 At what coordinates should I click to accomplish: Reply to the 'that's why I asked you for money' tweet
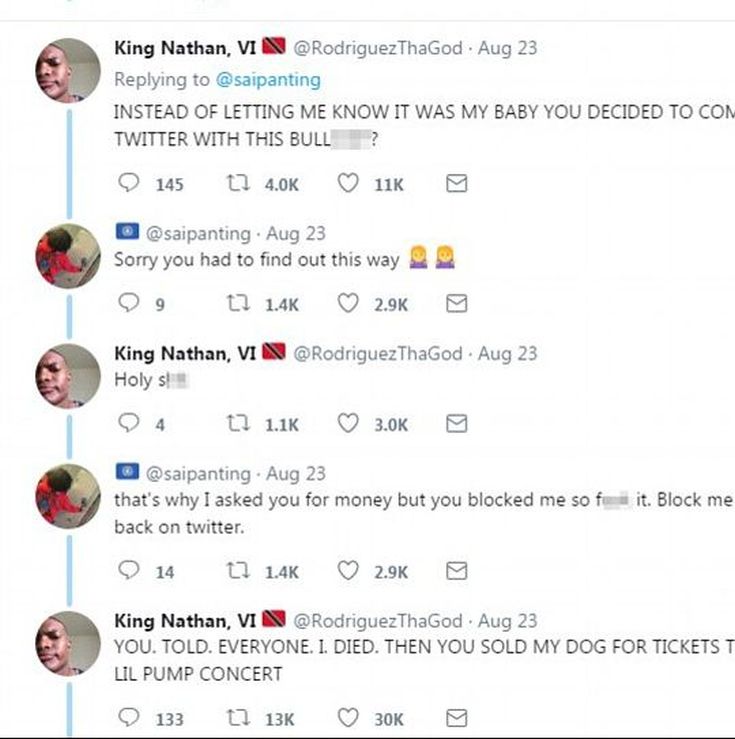point(128,571)
